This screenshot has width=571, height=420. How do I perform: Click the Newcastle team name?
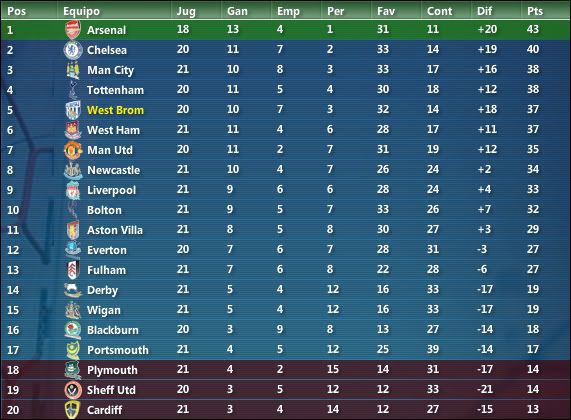(x=114, y=170)
